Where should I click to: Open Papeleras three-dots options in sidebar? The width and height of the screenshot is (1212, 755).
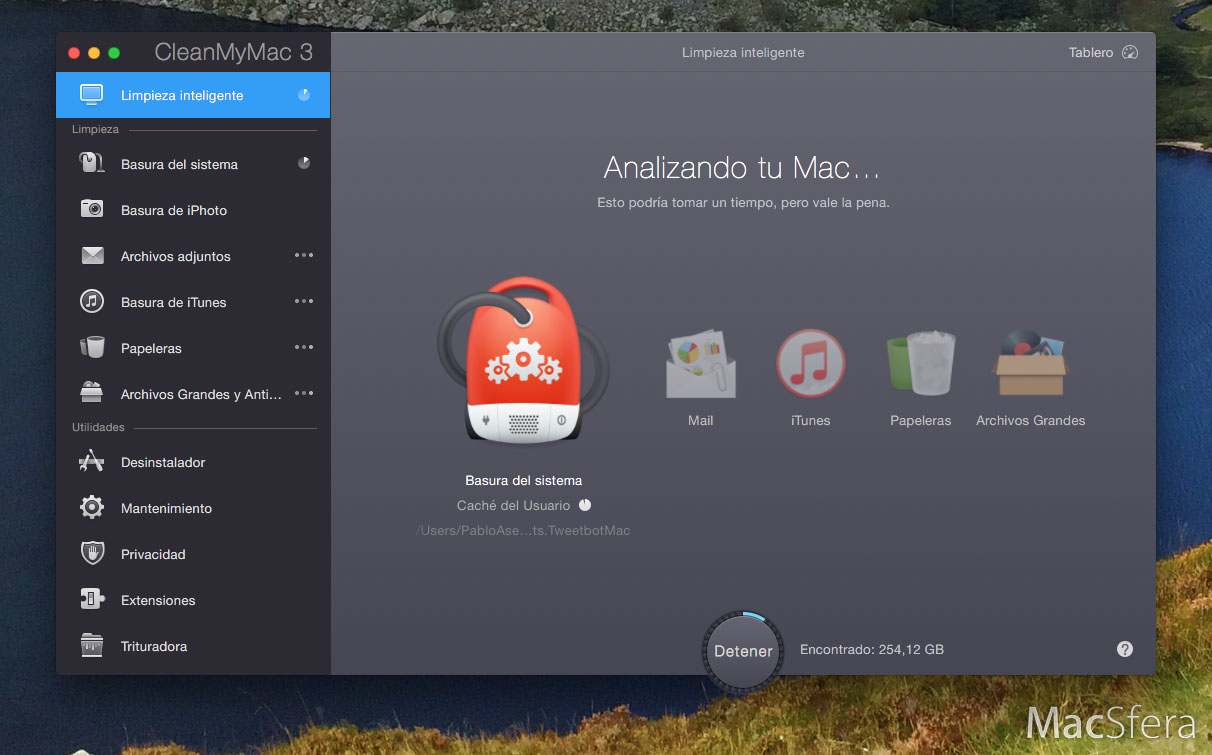pos(304,348)
